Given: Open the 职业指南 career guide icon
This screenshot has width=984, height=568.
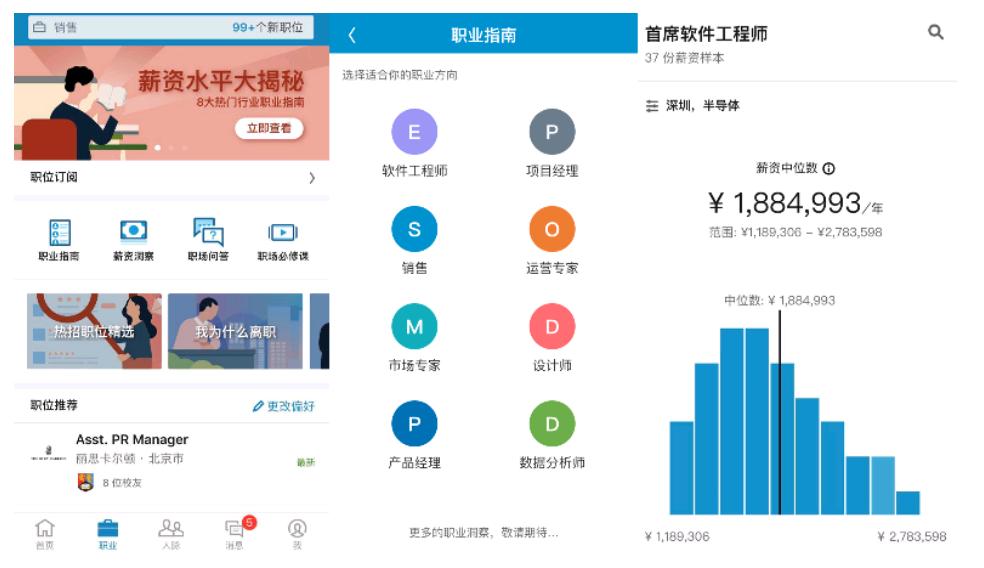Looking at the screenshot, I should point(60,232).
